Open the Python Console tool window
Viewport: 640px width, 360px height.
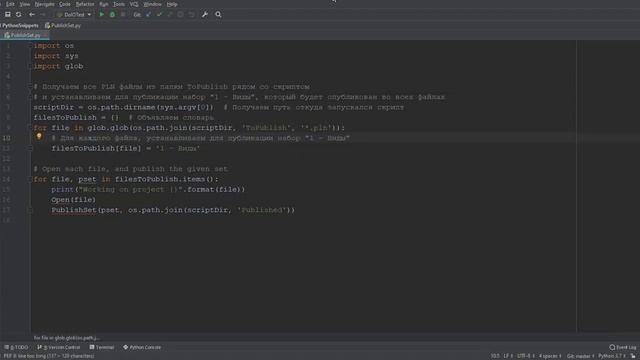pyautogui.click(x=142, y=347)
